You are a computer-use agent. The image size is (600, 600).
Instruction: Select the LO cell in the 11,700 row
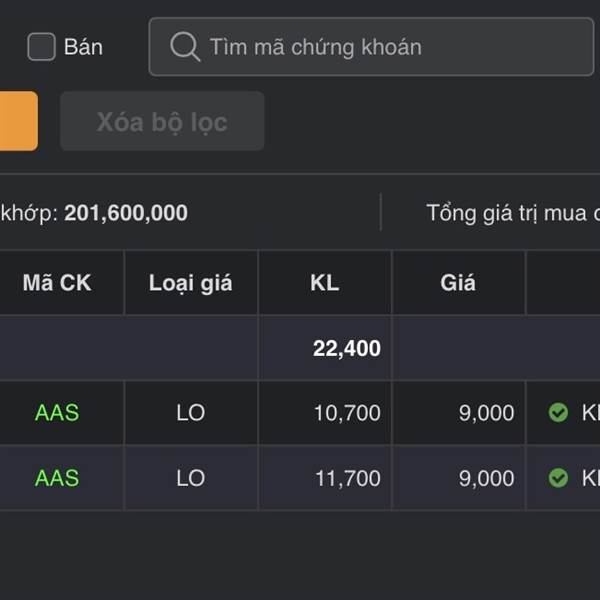(190, 478)
